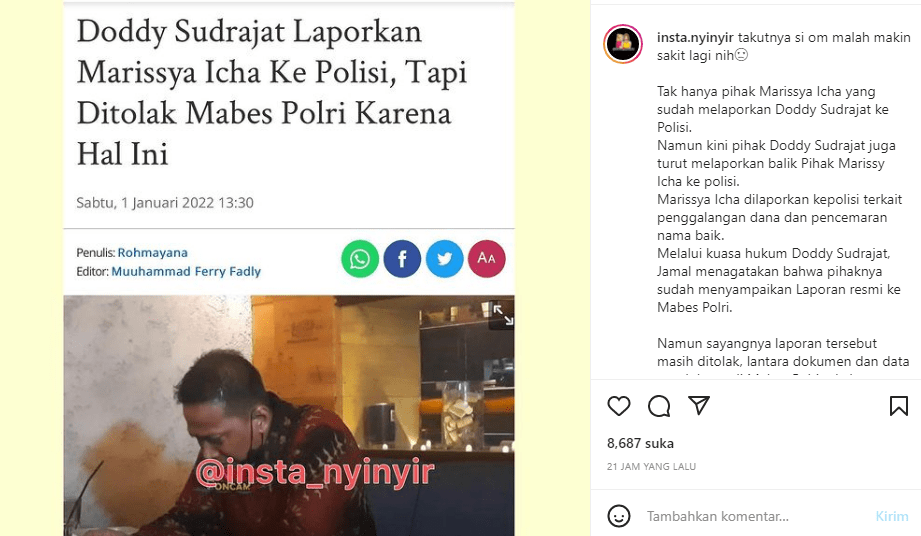Screen dimensions: 921x536
Task: Share the article via the Facebook icon
Action: 402,258
